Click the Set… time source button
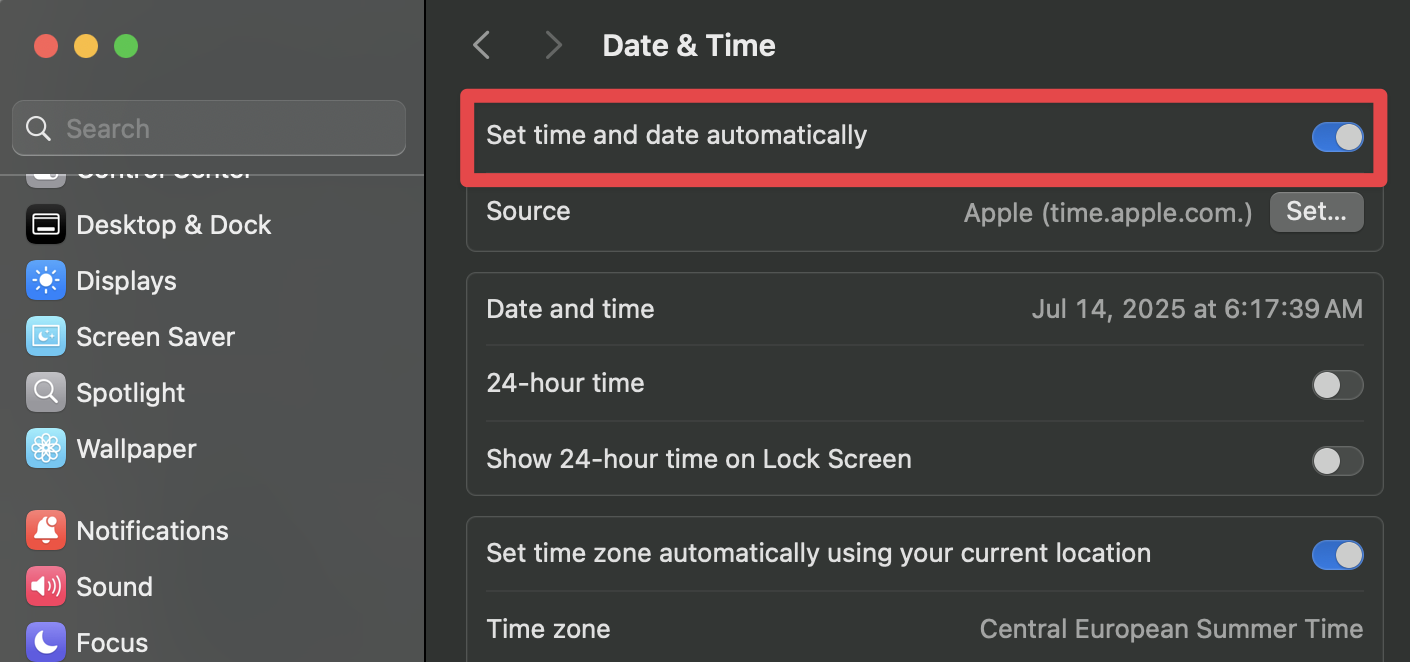Screen dimensions: 1410x662 [x=1316, y=212]
